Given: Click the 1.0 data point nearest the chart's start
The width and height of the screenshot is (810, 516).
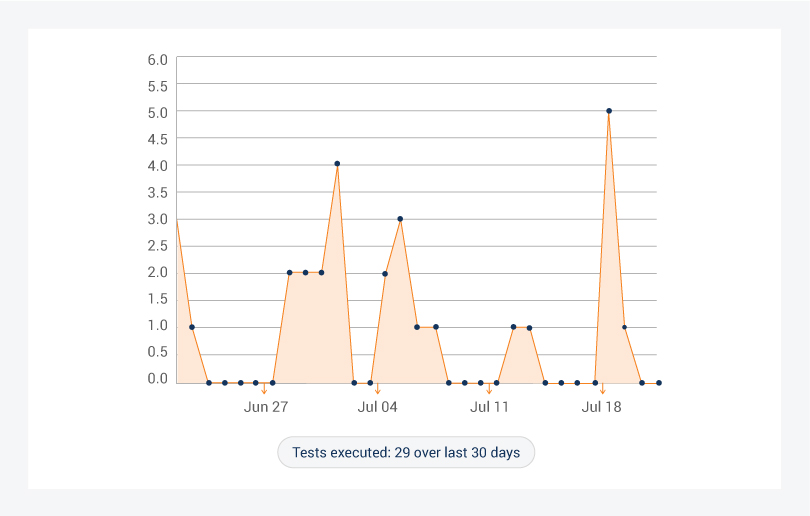Looking at the screenshot, I should [x=192, y=327].
